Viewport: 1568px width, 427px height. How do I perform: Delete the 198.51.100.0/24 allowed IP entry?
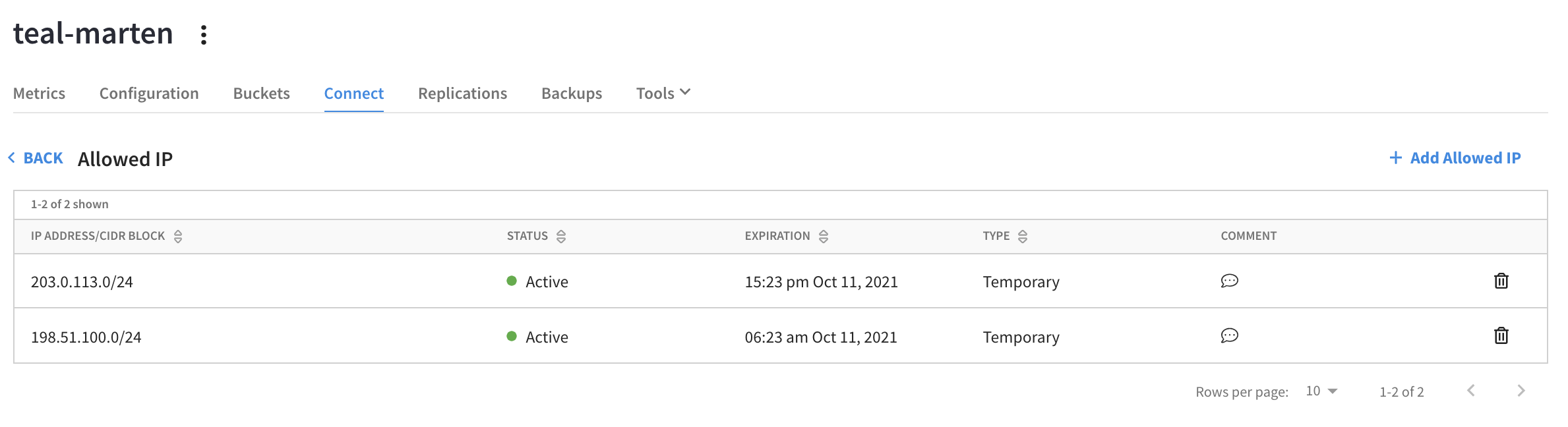point(1501,335)
